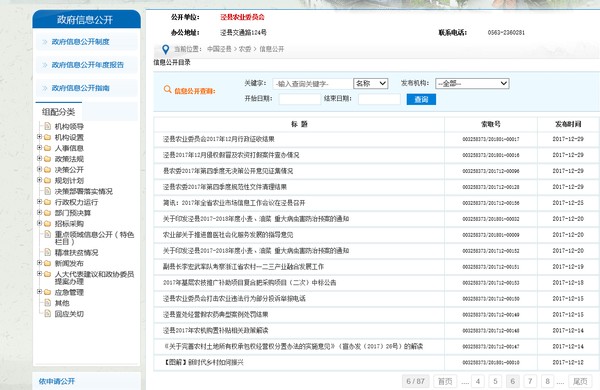This screenshot has width=600, height=390.
Task: Open article 泾县农业委员会2017年12月行政征收结果
Action: point(218,139)
